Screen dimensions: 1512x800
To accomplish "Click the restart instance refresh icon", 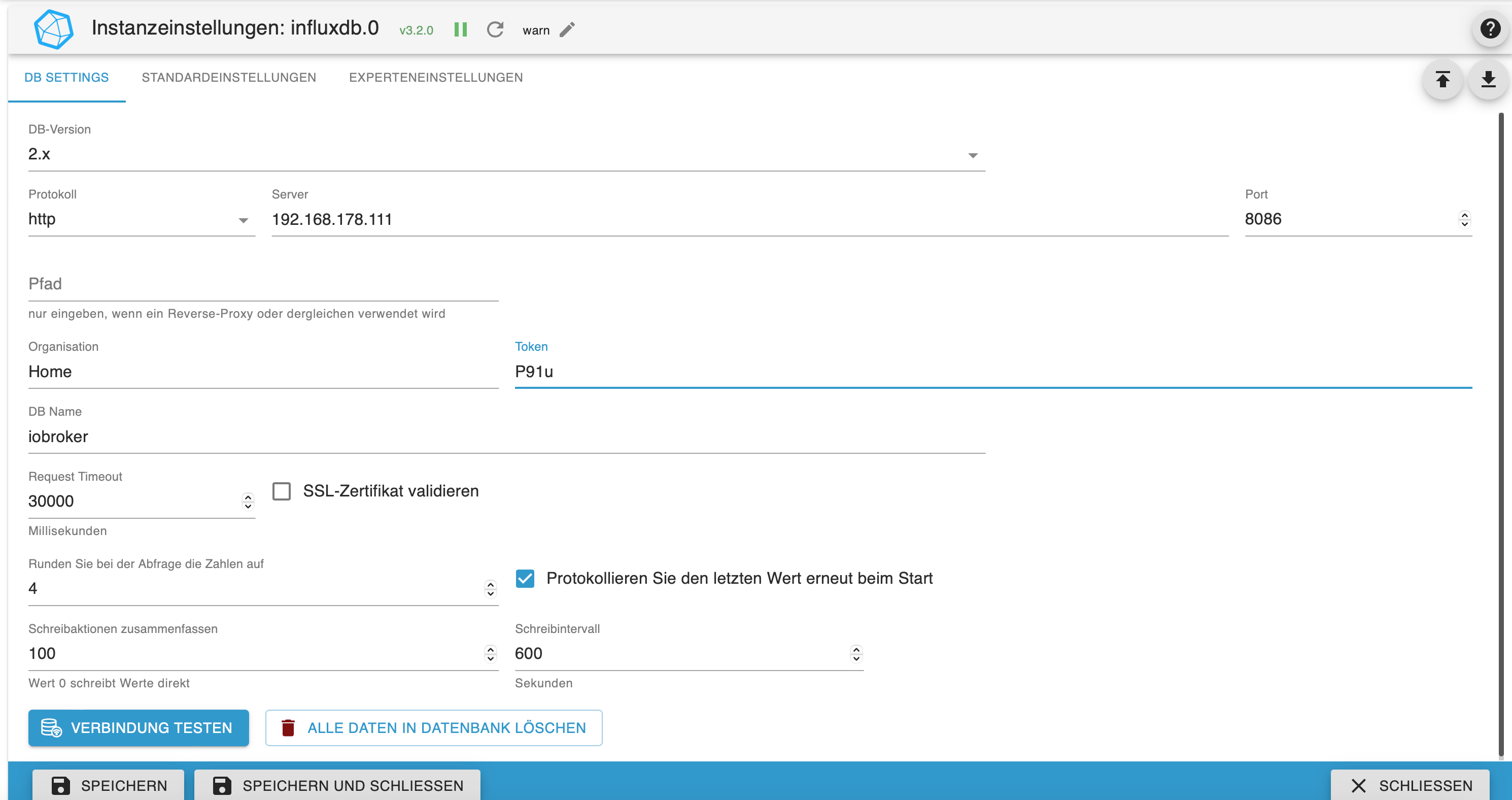I will (495, 29).
